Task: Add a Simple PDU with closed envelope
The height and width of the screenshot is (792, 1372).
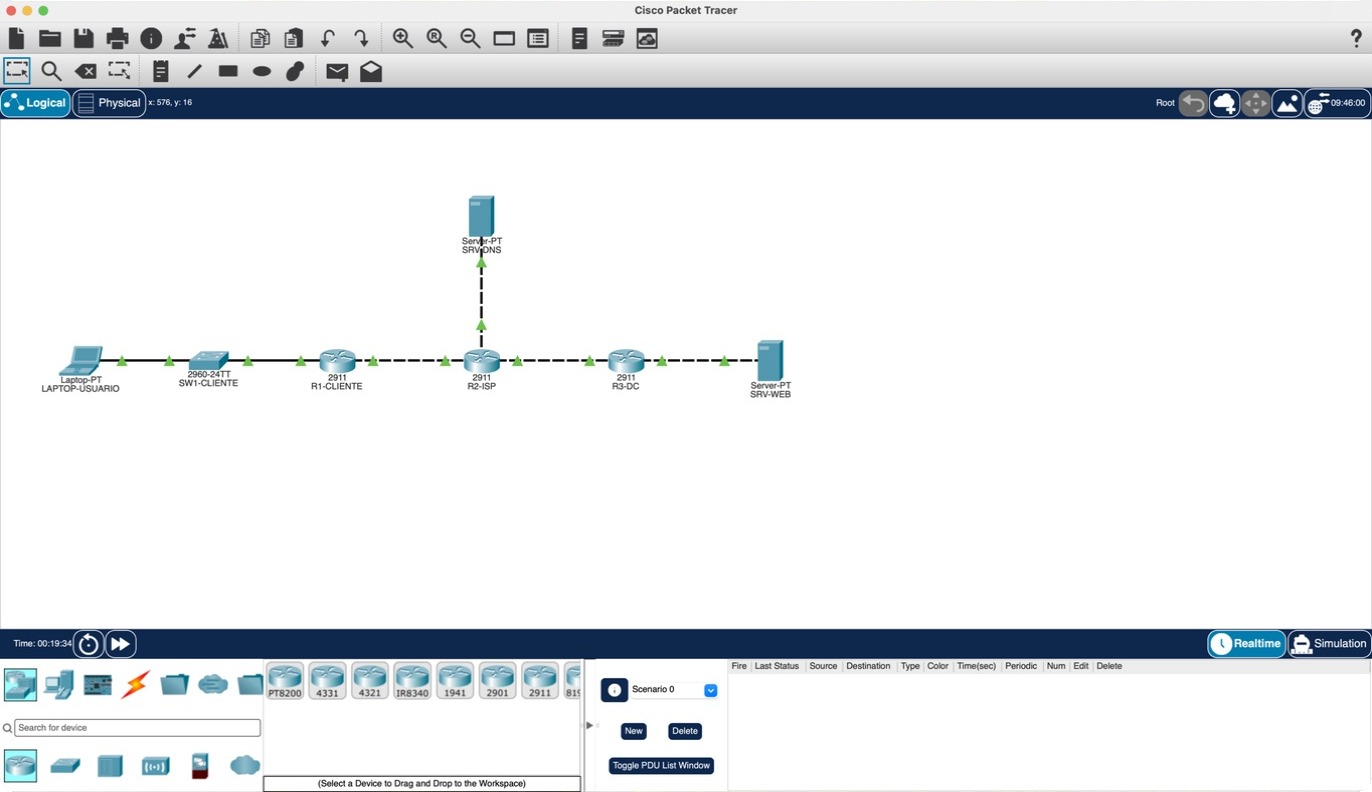Action: [x=337, y=72]
